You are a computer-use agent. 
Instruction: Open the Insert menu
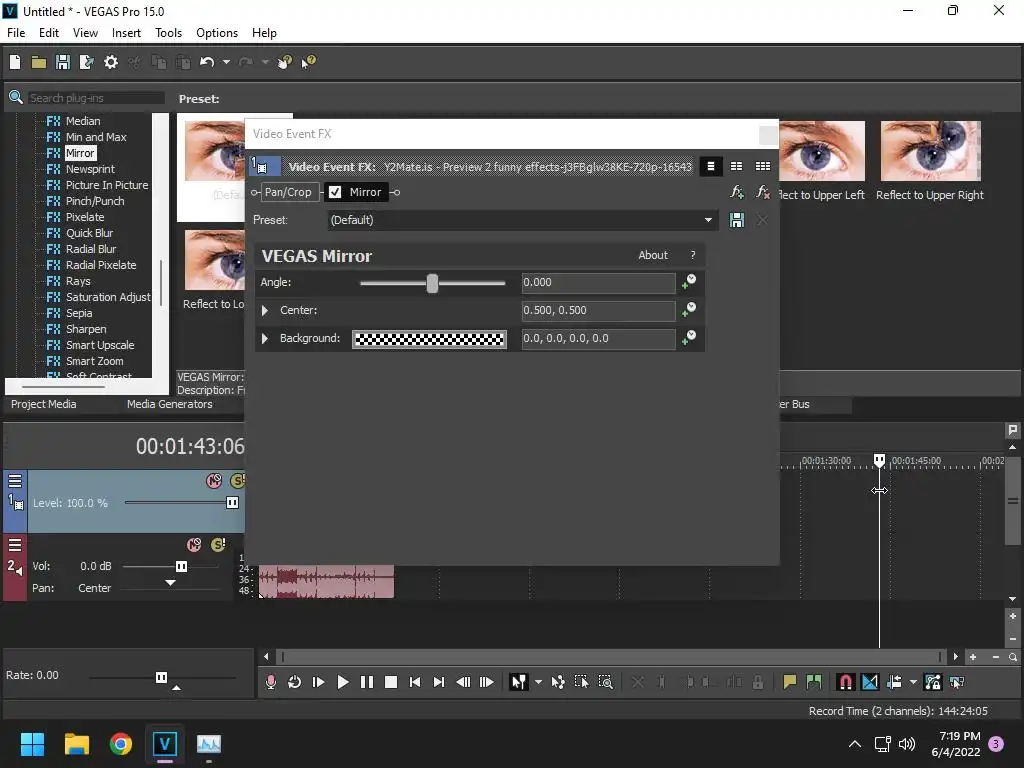coord(126,33)
